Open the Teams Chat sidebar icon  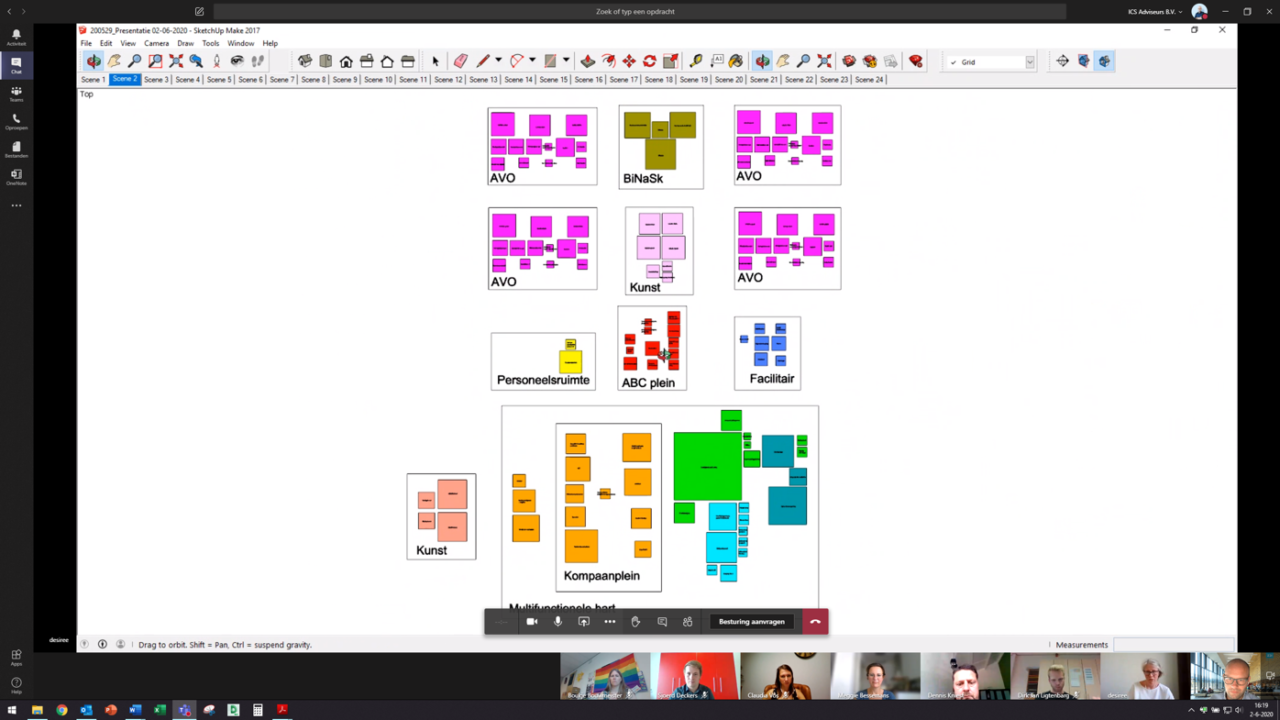tap(16, 65)
